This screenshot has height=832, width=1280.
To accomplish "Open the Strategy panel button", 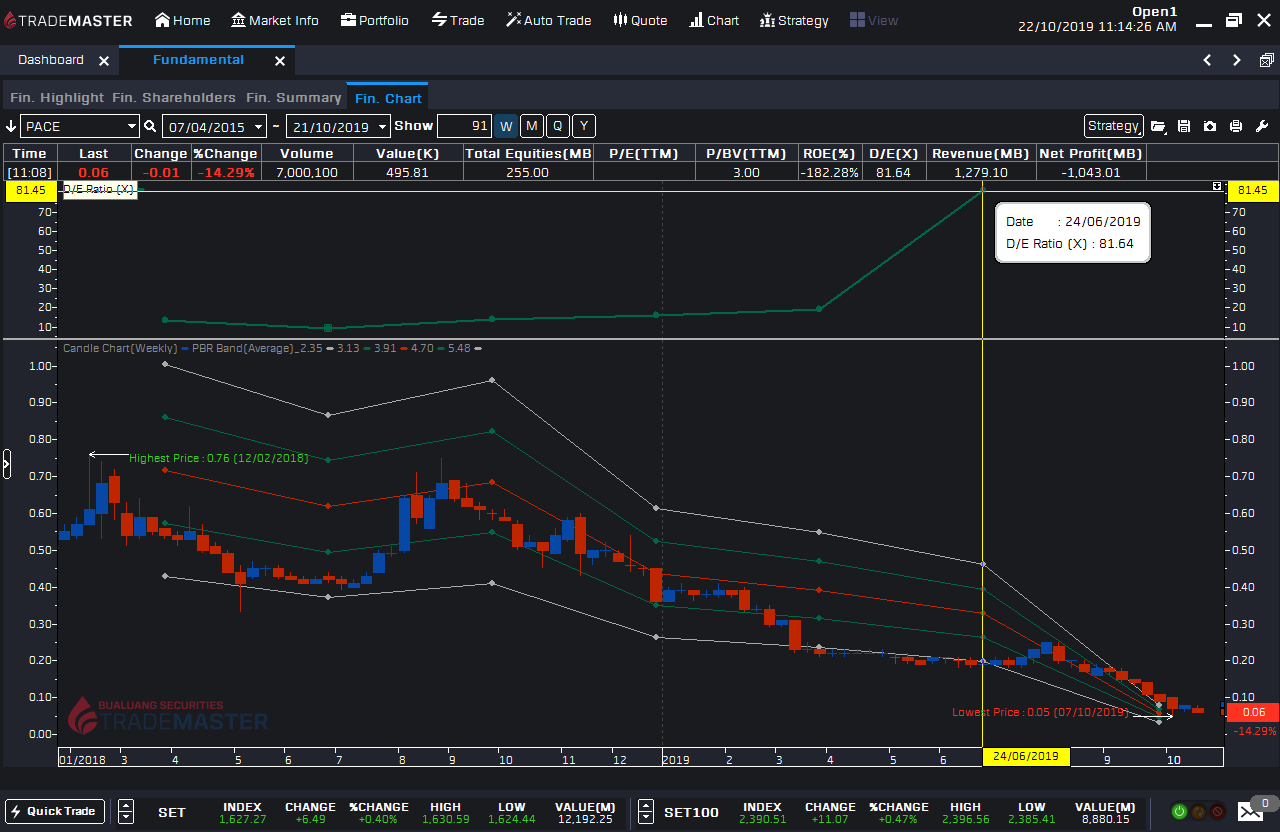I will pyautogui.click(x=1113, y=125).
